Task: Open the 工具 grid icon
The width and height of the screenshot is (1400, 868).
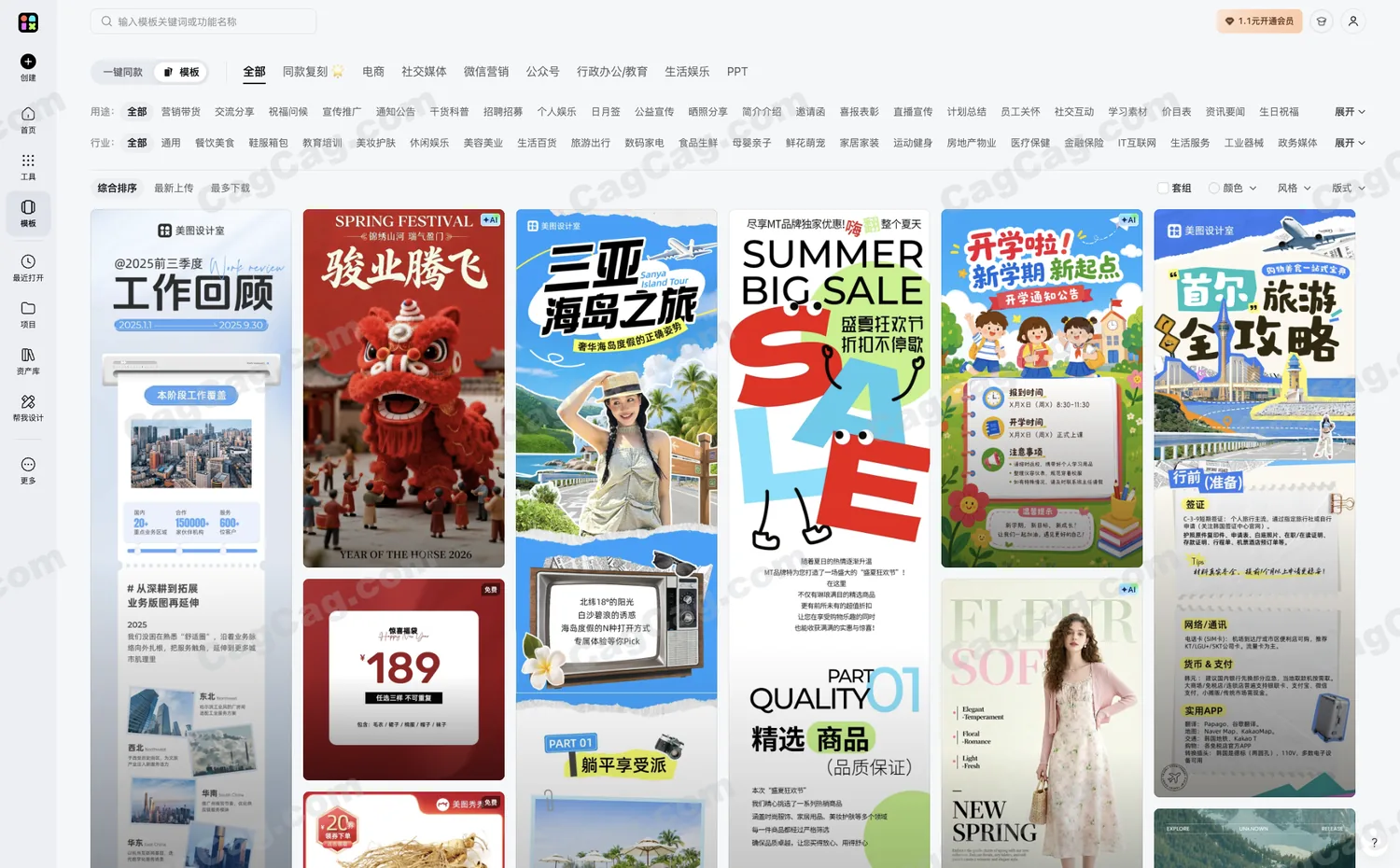Action: click(28, 161)
